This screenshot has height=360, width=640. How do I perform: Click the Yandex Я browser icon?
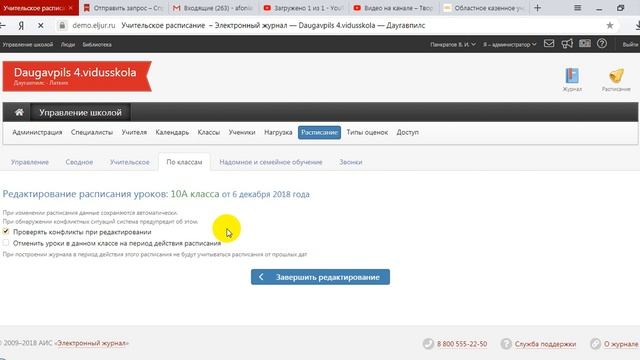(x=21, y=25)
